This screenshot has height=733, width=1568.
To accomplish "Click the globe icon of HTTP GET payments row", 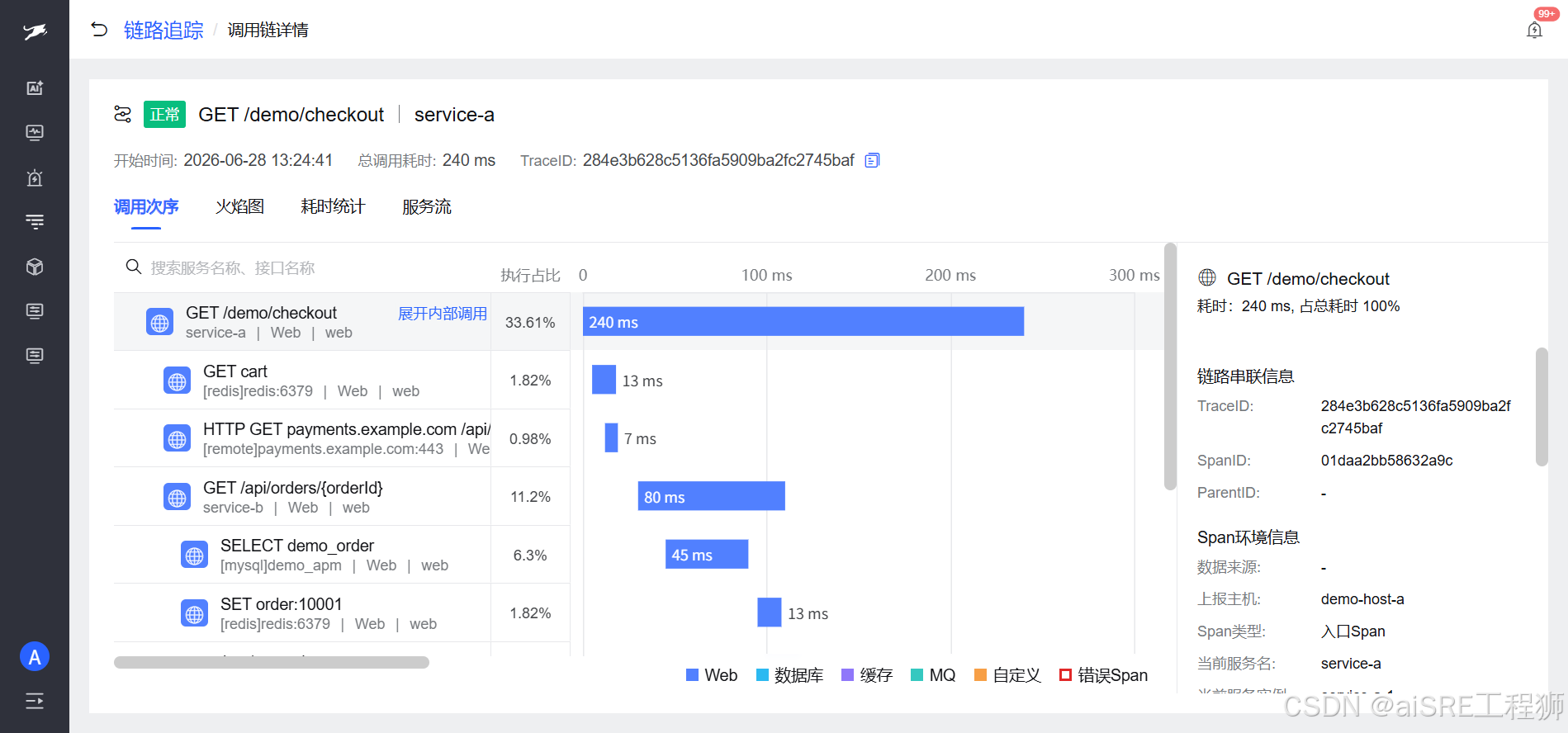I will 177,438.
